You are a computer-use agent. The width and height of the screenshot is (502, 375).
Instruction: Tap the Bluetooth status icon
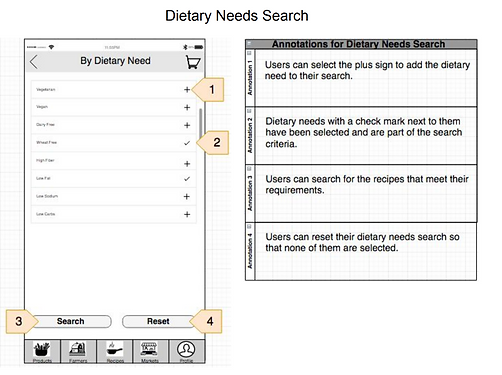point(186,47)
